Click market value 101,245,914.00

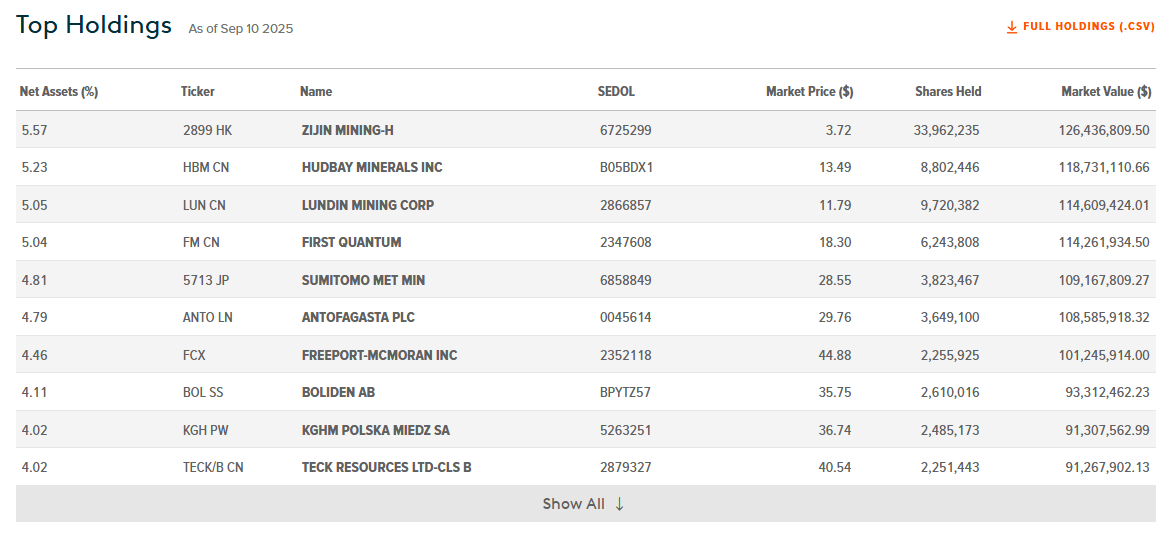(x=1104, y=355)
